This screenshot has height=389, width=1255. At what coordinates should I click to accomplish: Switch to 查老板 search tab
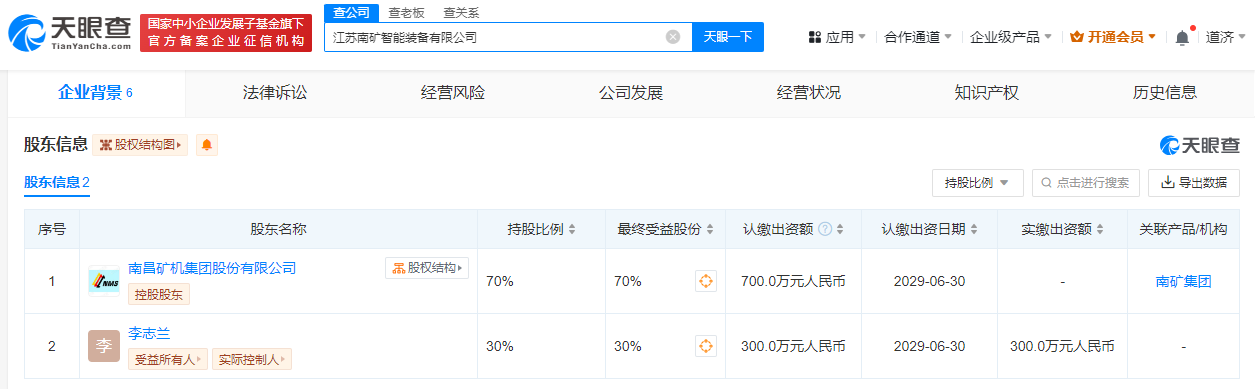click(x=405, y=12)
